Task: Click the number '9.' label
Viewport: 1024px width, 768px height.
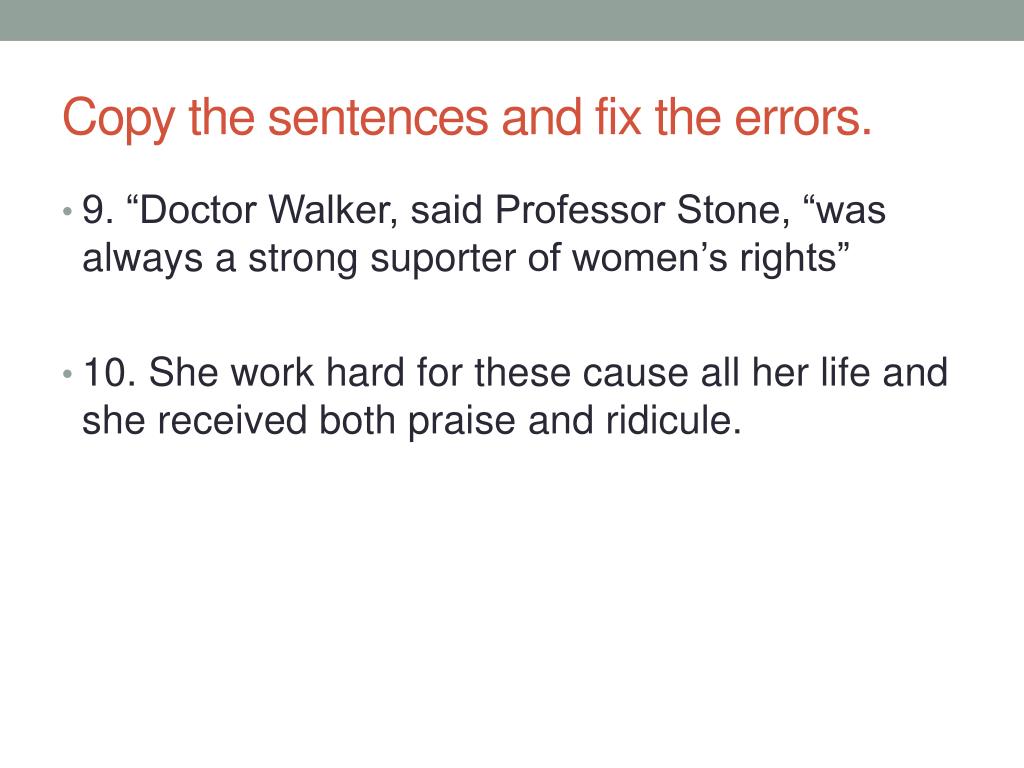Action: tap(98, 210)
